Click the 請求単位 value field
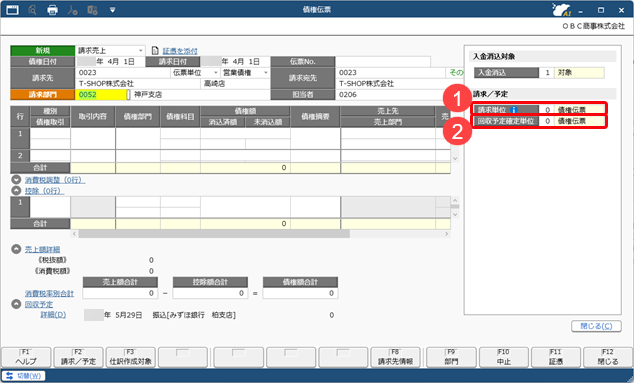This screenshot has width=634, height=383. click(572, 110)
